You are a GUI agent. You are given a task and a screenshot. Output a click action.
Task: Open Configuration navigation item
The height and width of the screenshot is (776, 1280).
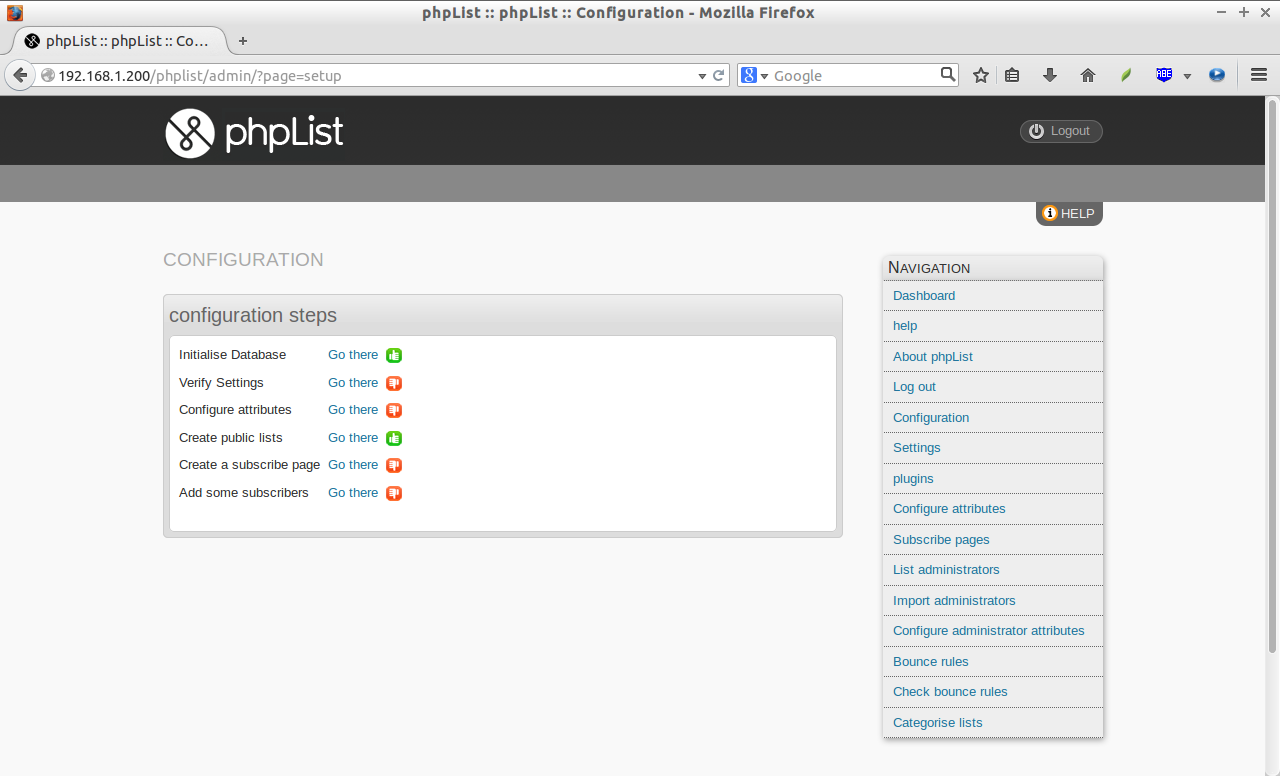931,418
